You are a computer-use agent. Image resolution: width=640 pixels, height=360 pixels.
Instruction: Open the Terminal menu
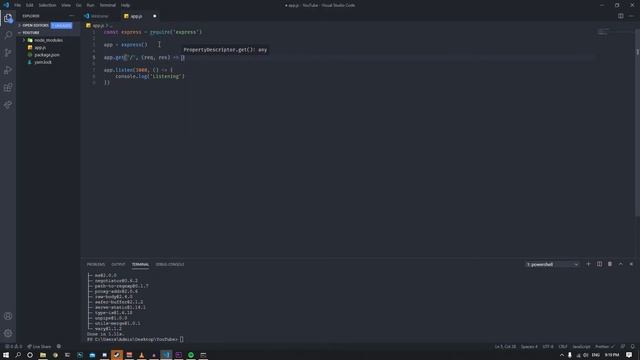[x=108, y=5]
